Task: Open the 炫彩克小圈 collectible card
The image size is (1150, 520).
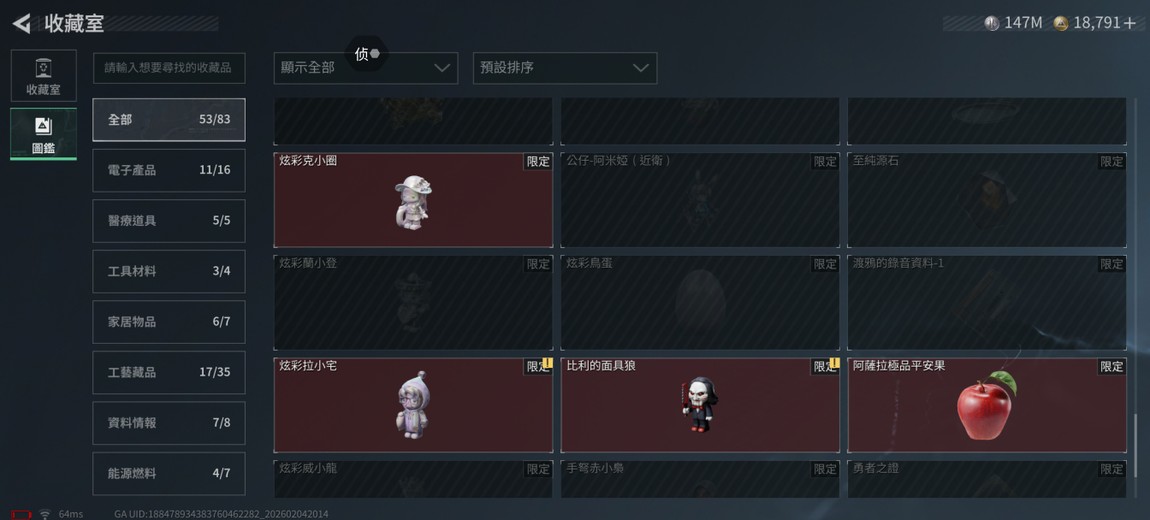Action: click(413, 199)
